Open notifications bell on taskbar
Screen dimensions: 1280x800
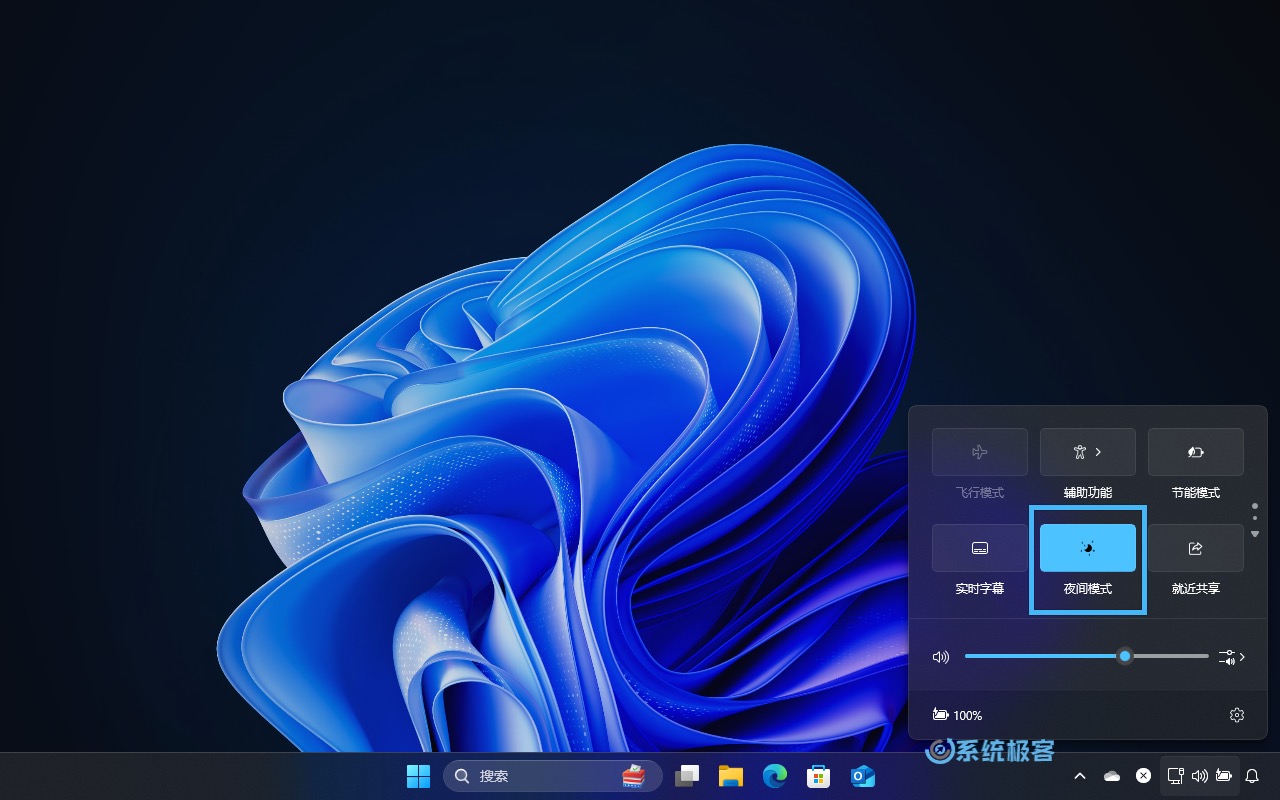(1252, 776)
